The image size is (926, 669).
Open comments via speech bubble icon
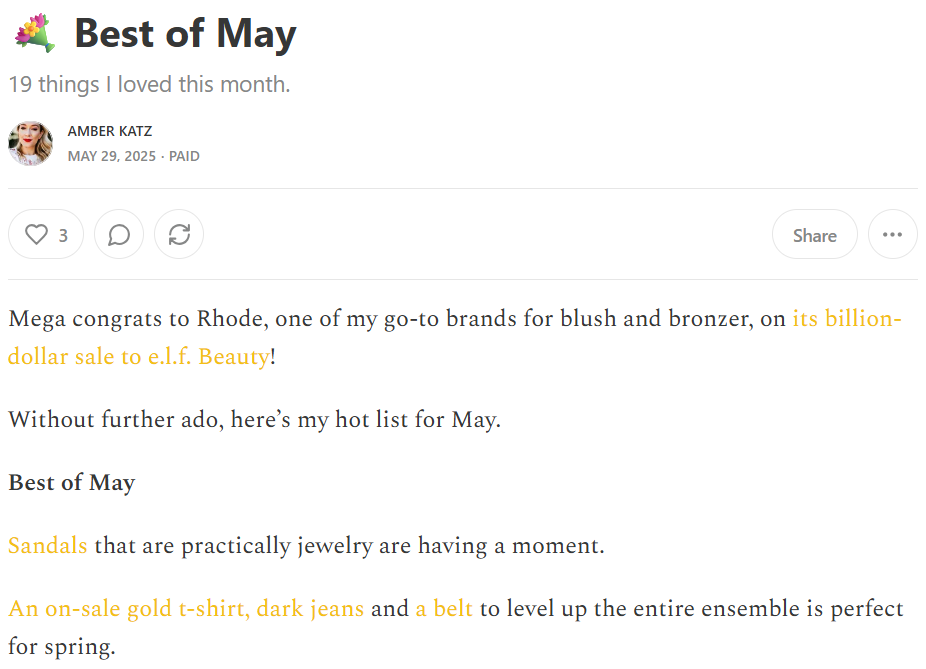pyautogui.click(x=119, y=234)
